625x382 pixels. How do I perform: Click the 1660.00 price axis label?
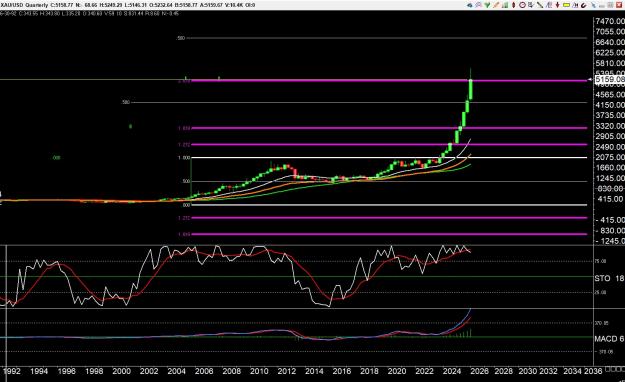tap(610, 167)
